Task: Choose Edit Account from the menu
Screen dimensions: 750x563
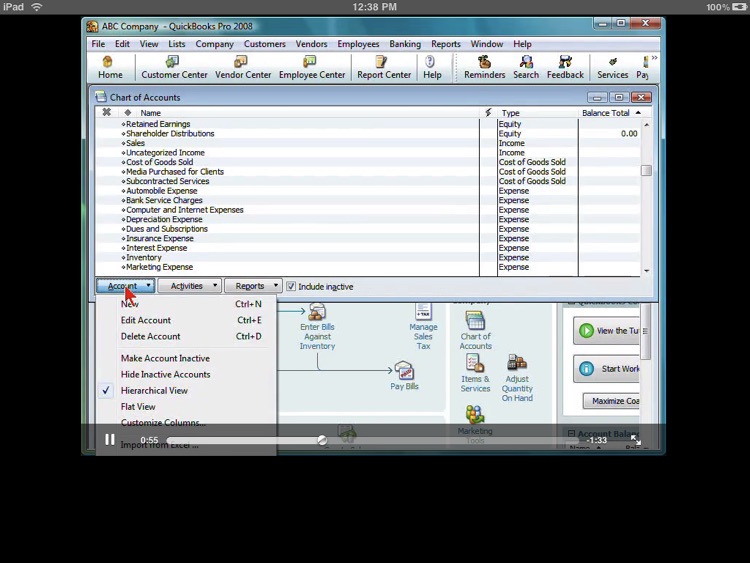Action: point(146,320)
